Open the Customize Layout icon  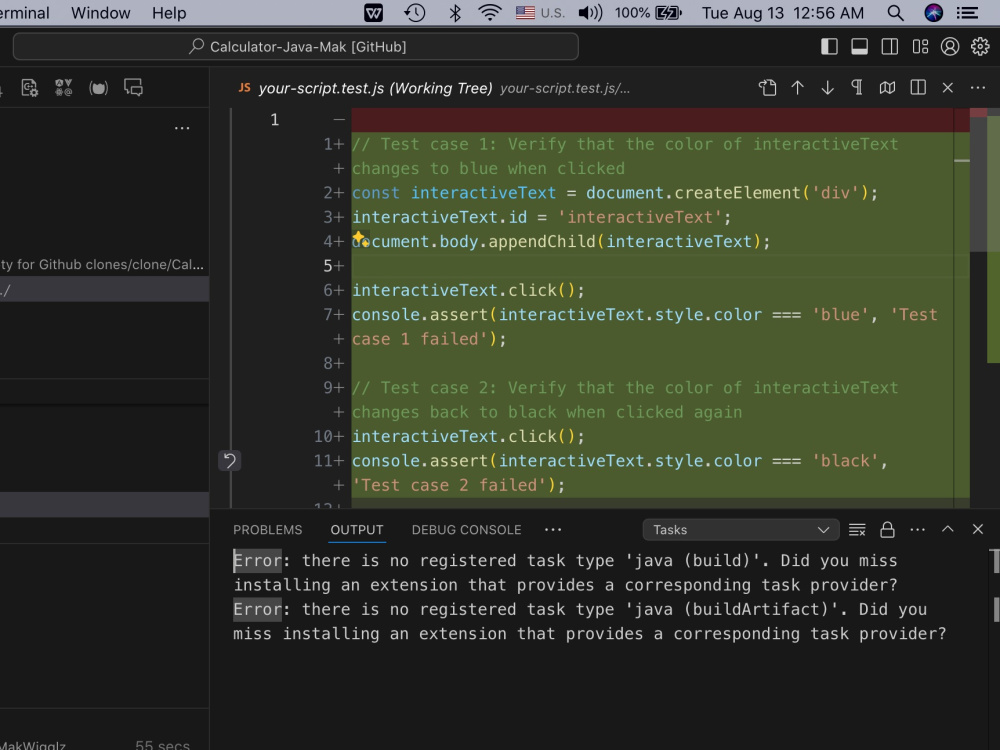point(920,47)
